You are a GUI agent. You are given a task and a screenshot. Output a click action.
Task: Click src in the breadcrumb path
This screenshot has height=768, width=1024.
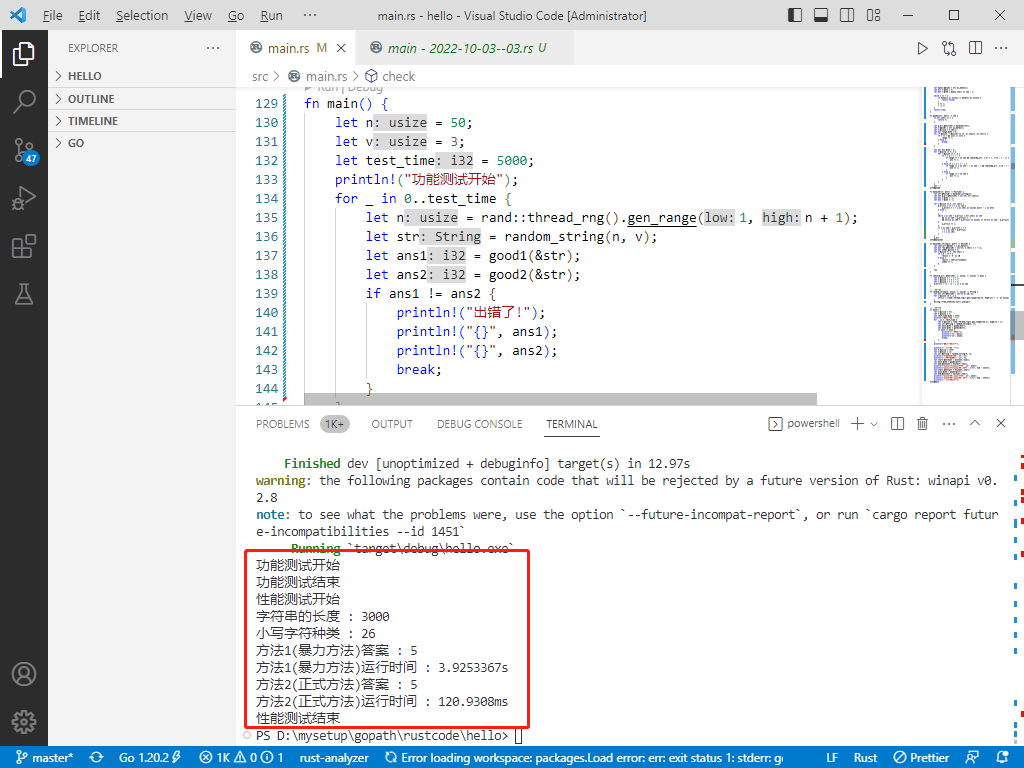260,76
